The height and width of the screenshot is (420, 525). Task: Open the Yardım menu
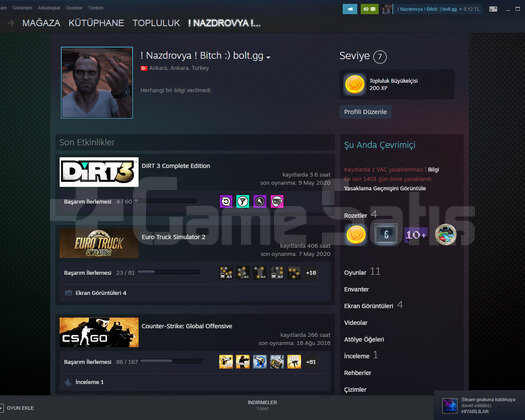click(x=96, y=7)
